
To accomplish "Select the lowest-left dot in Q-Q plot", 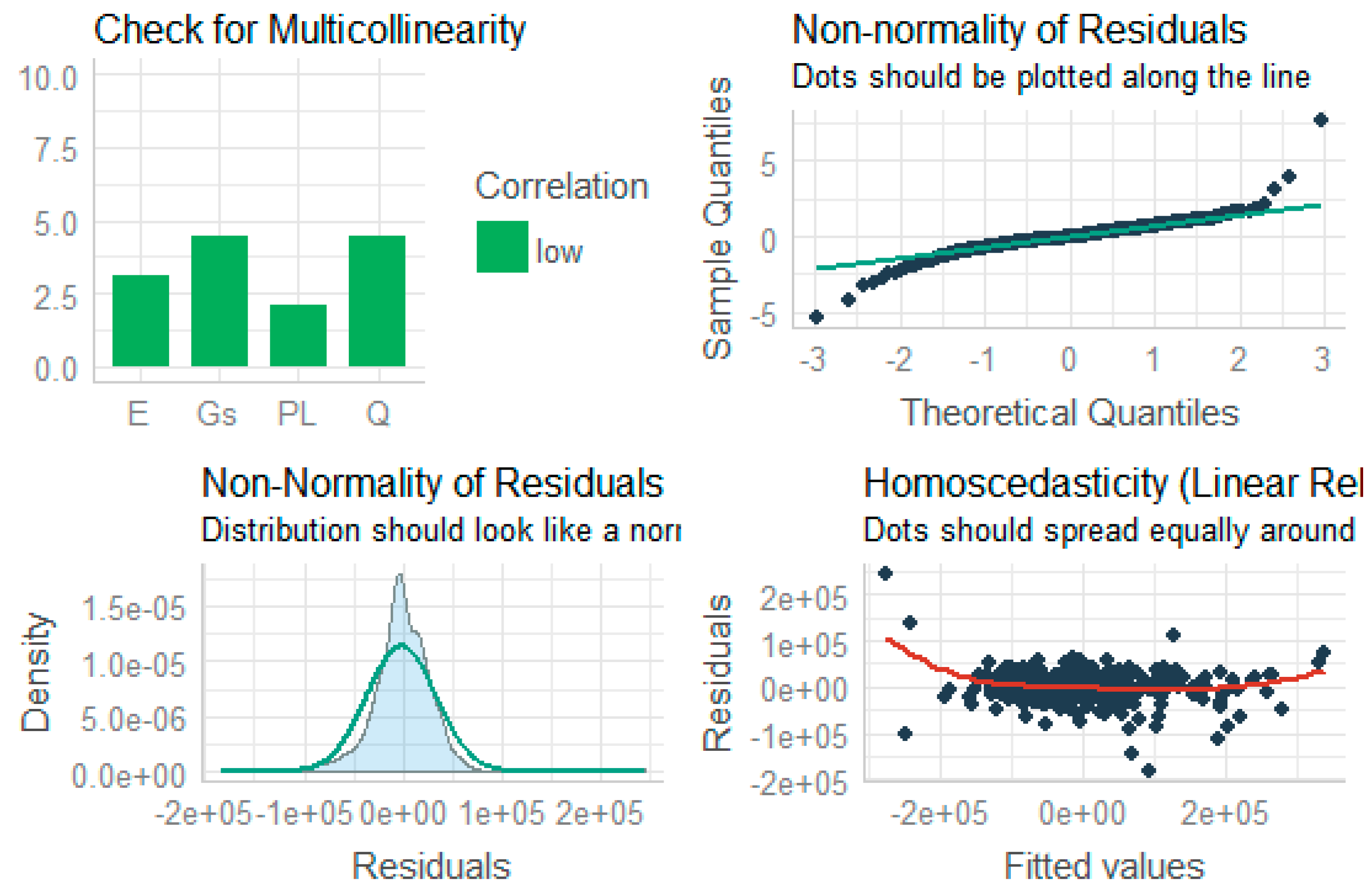I will (816, 317).
